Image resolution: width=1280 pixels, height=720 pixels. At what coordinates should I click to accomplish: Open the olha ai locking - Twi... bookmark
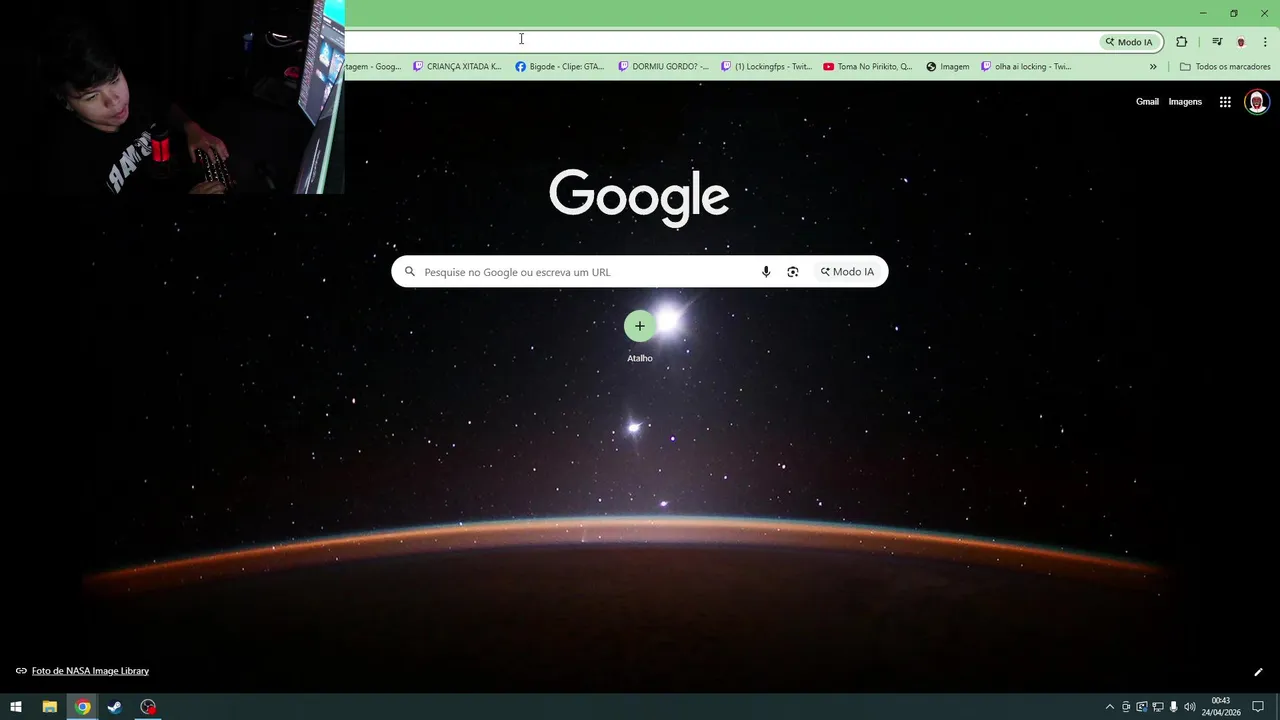coord(1026,67)
